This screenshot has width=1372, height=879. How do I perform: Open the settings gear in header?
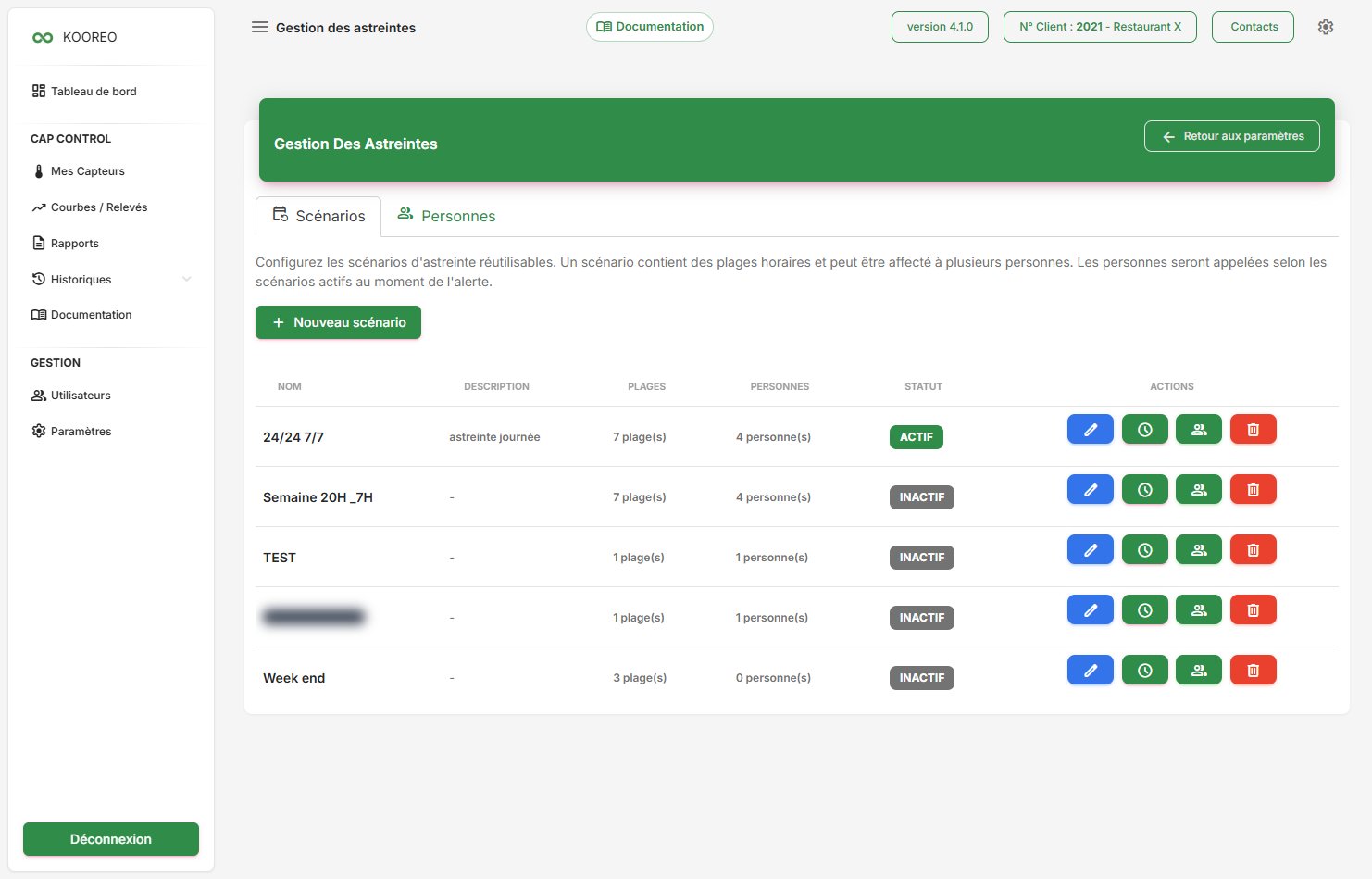(1326, 27)
